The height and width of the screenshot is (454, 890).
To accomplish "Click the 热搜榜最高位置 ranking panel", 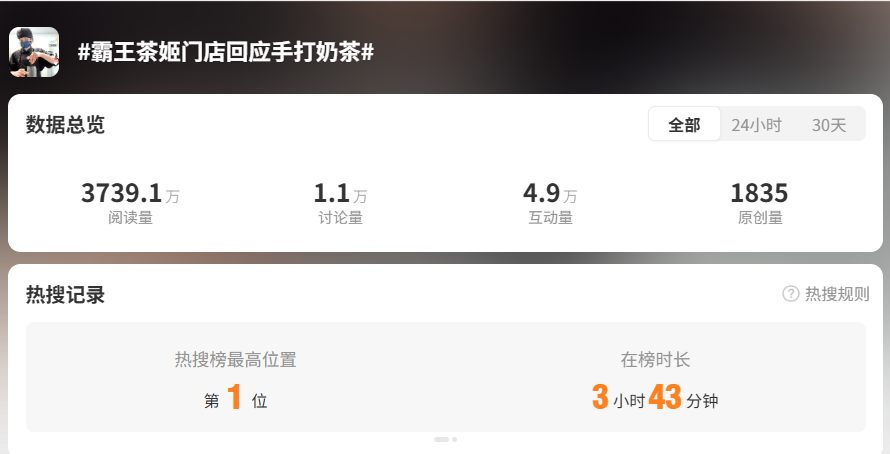I will 236,379.
